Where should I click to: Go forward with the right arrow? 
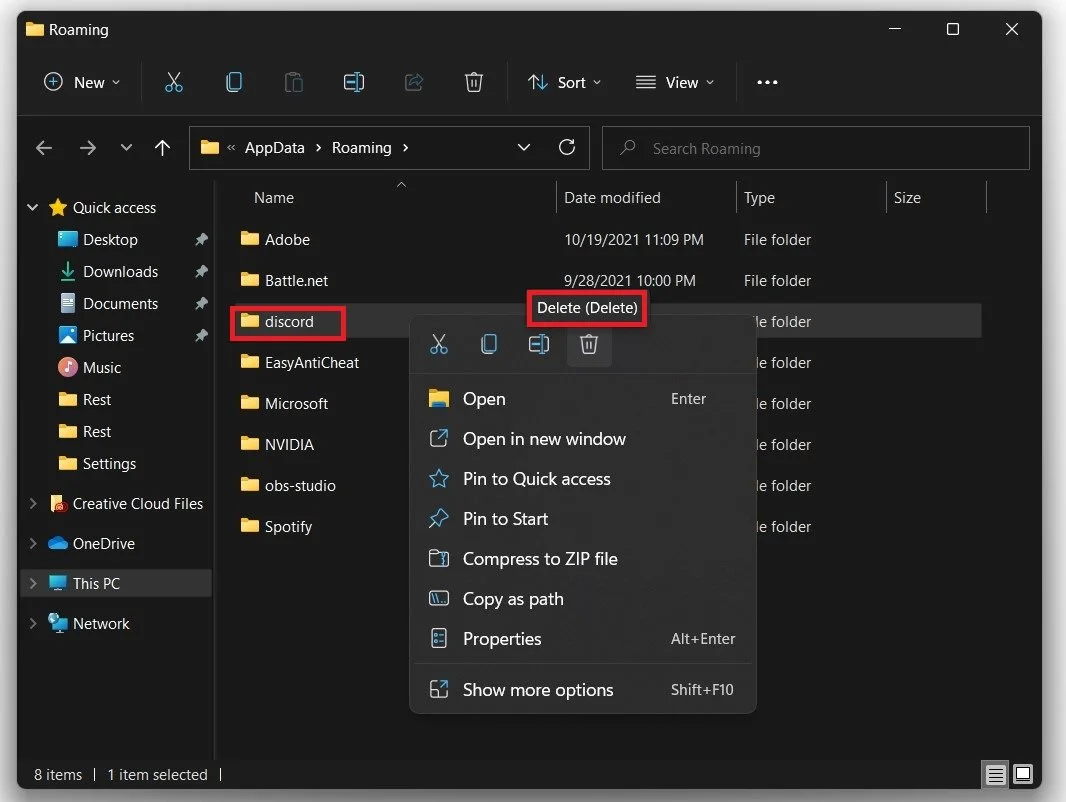coord(88,147)
